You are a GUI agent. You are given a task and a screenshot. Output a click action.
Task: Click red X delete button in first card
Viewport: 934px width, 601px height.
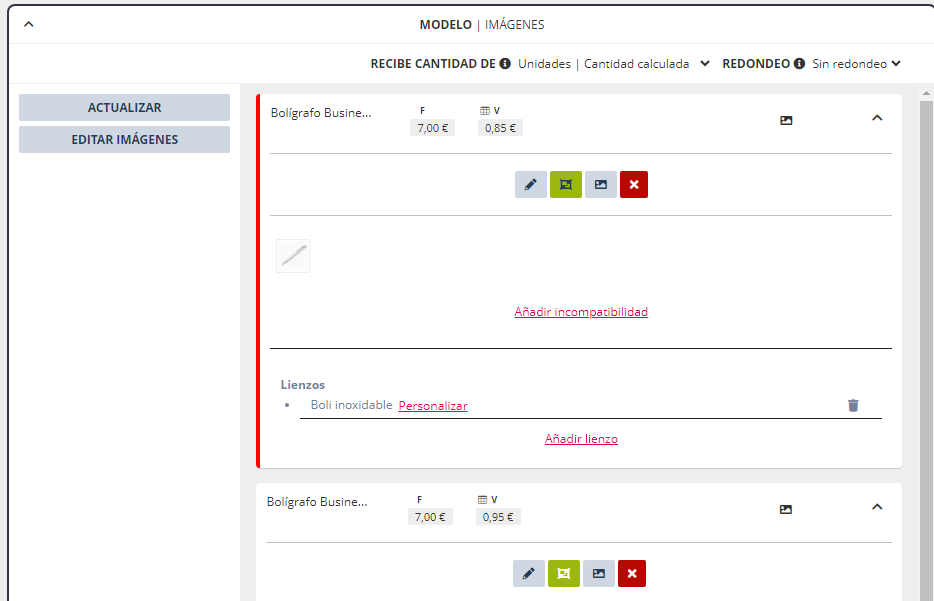click(x=634, y=185)
